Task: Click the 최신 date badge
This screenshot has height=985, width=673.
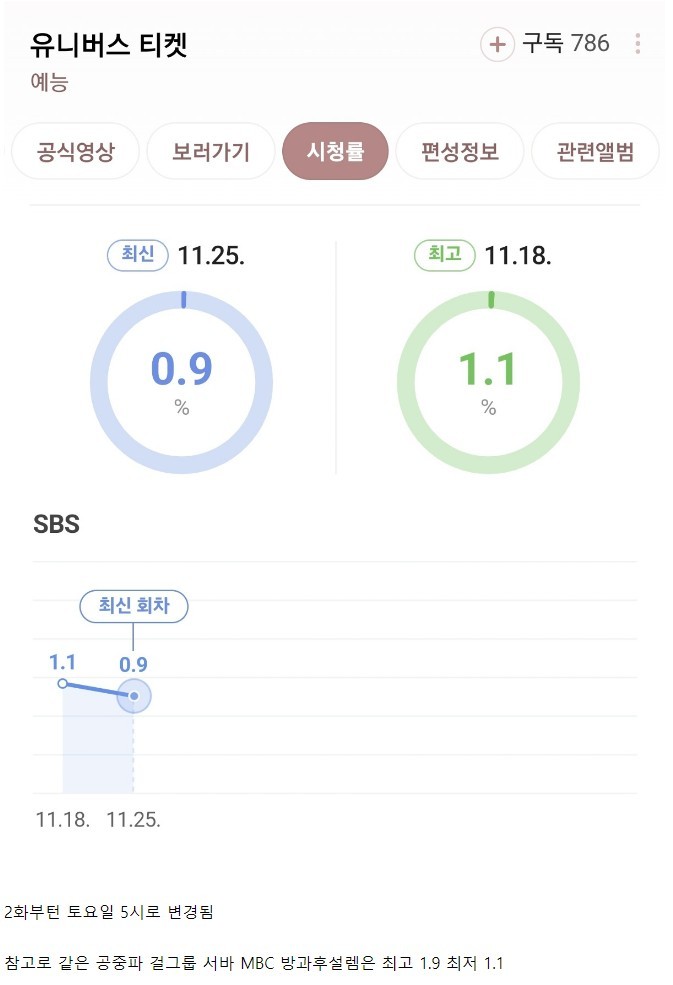Action: click(x=136, y=257)
